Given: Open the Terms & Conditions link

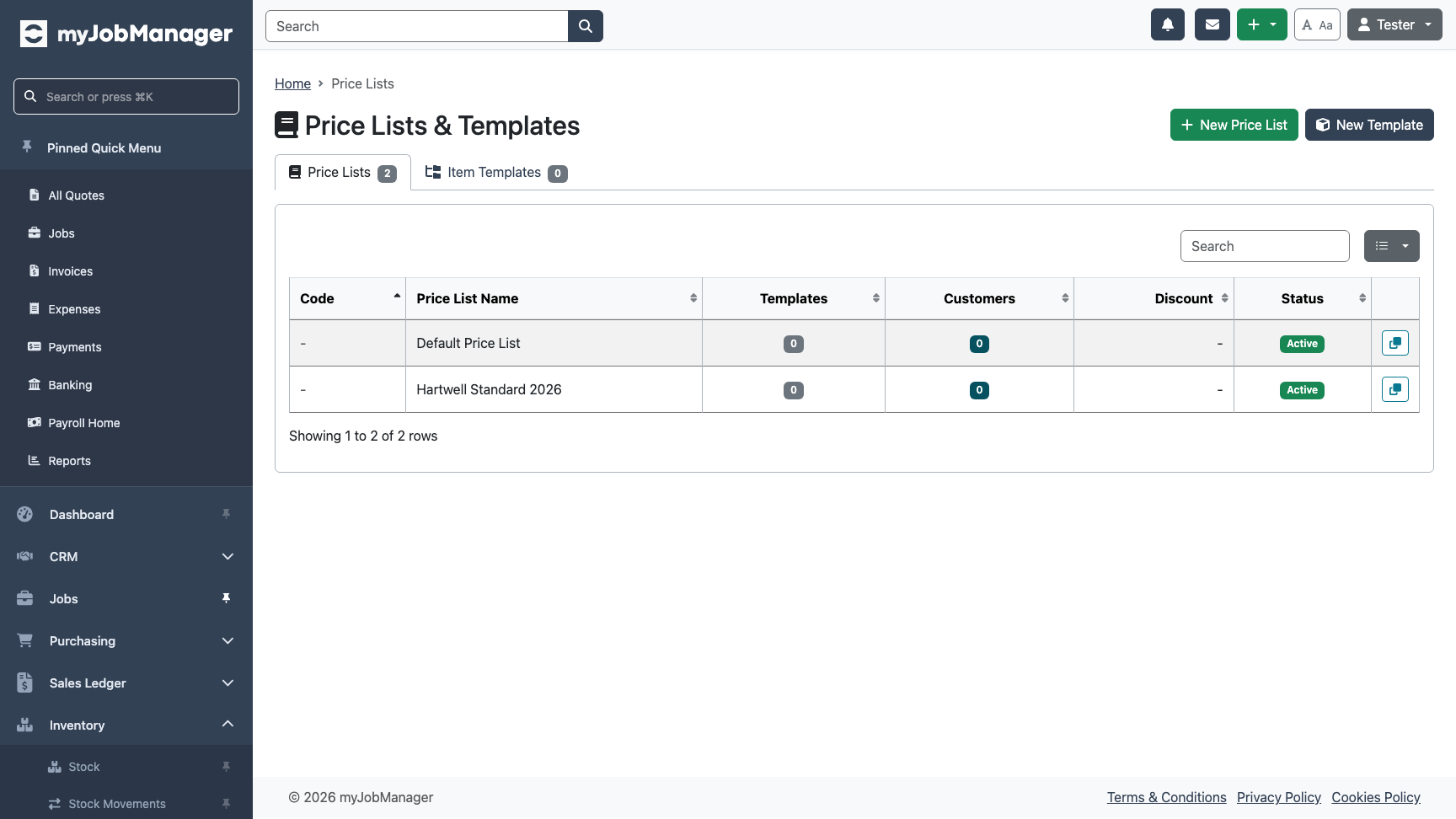Looking at the screenshot, I should tap(1166, 797).
